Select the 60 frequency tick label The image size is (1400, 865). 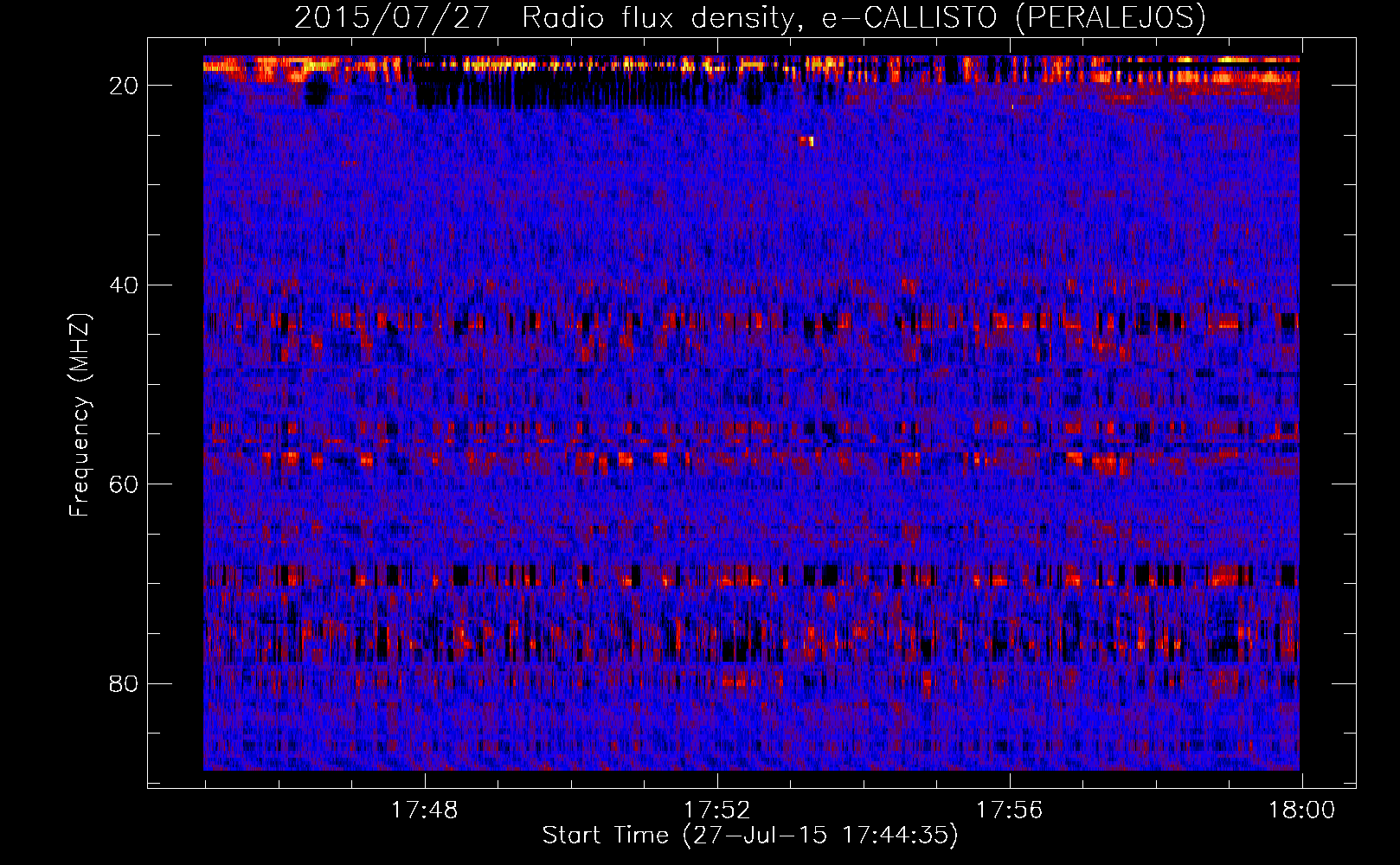click(x=125, y=484)
